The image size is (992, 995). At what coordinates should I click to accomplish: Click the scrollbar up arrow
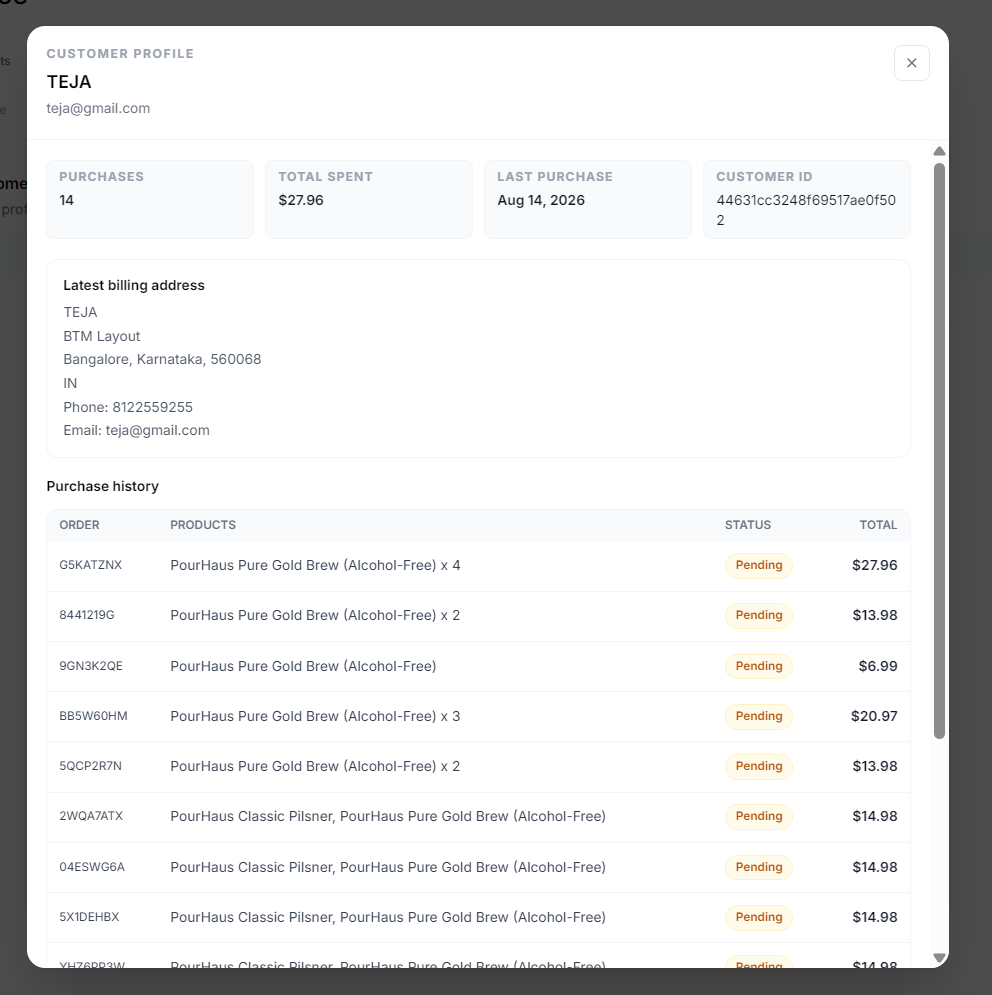point(939,151)
